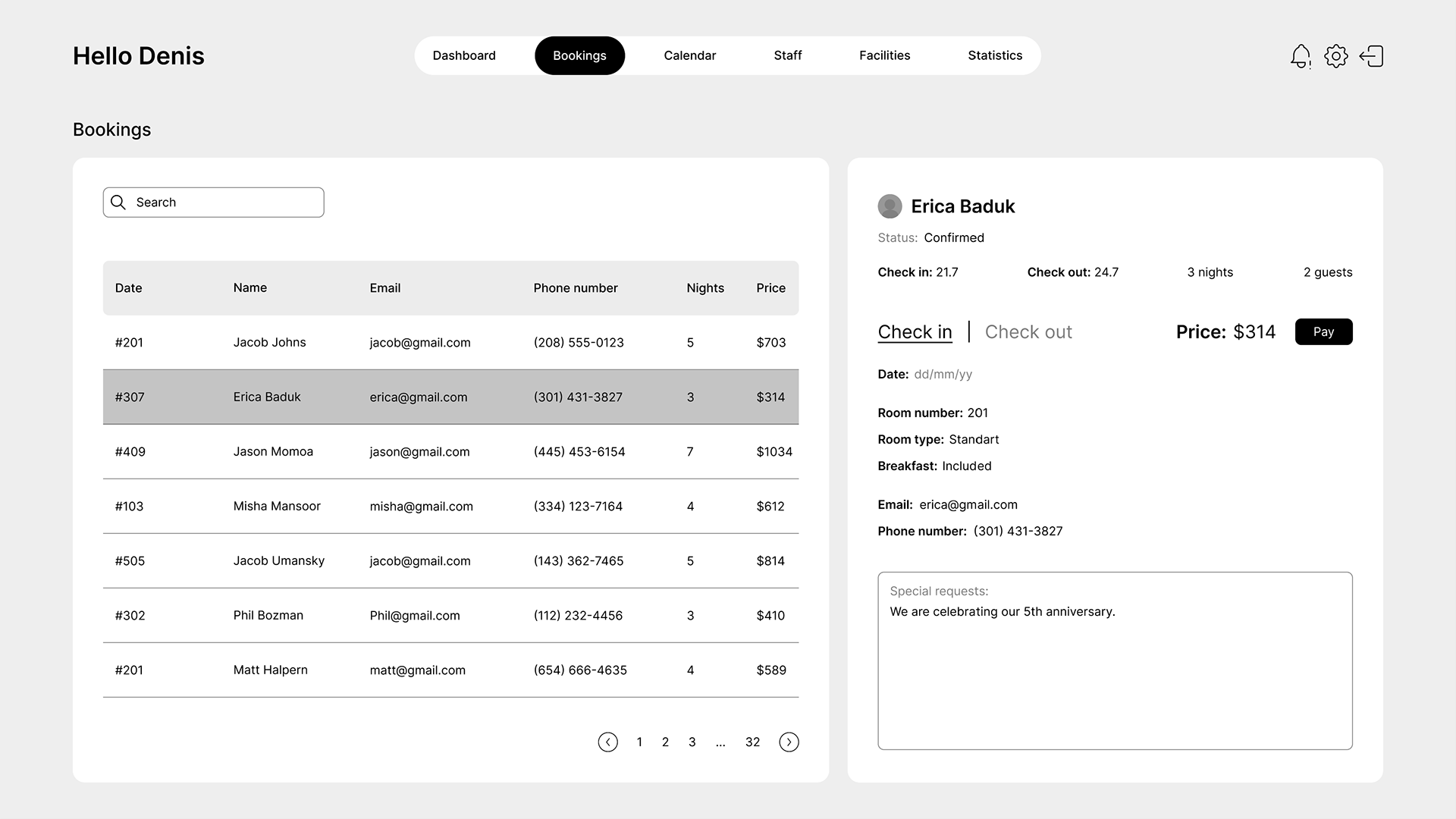
Task: Click the check-in Date dd/mm/yy field
Action: pyautogui.click(x=943, y=374)
